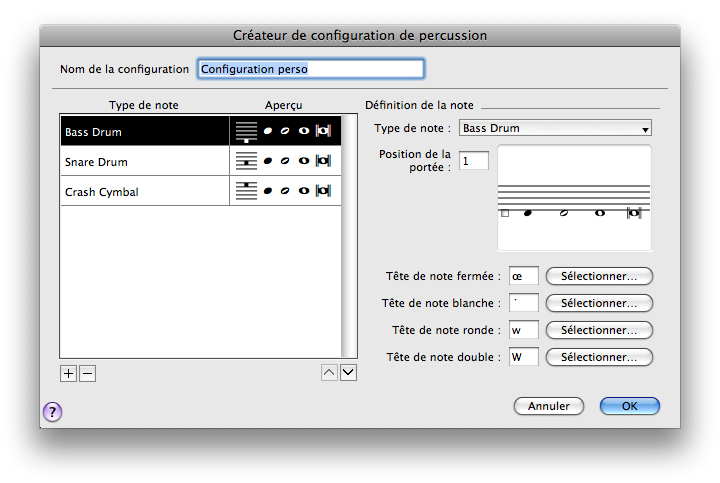Click the Bass Drum staff position preview icon
Image resolution: width=720 pixels, height=483 pixels.
pos(245,132)
